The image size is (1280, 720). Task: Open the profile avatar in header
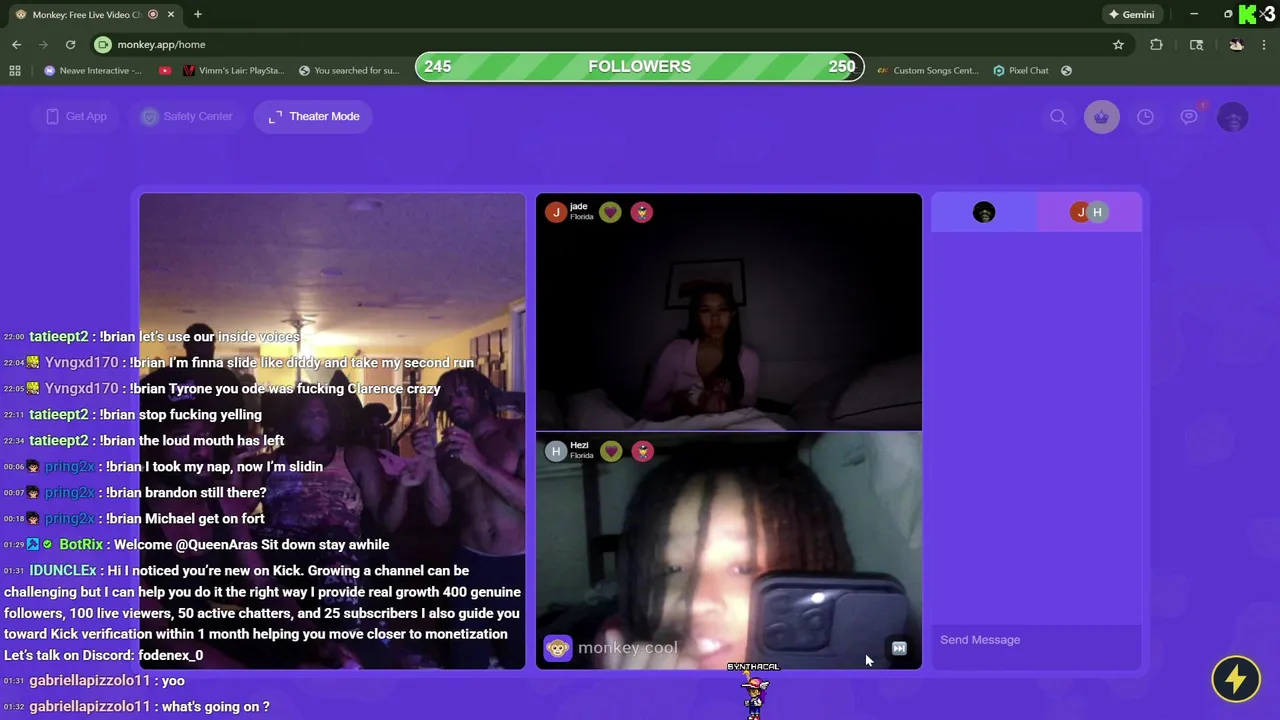pyautogui.click(x=1233, y=117)
